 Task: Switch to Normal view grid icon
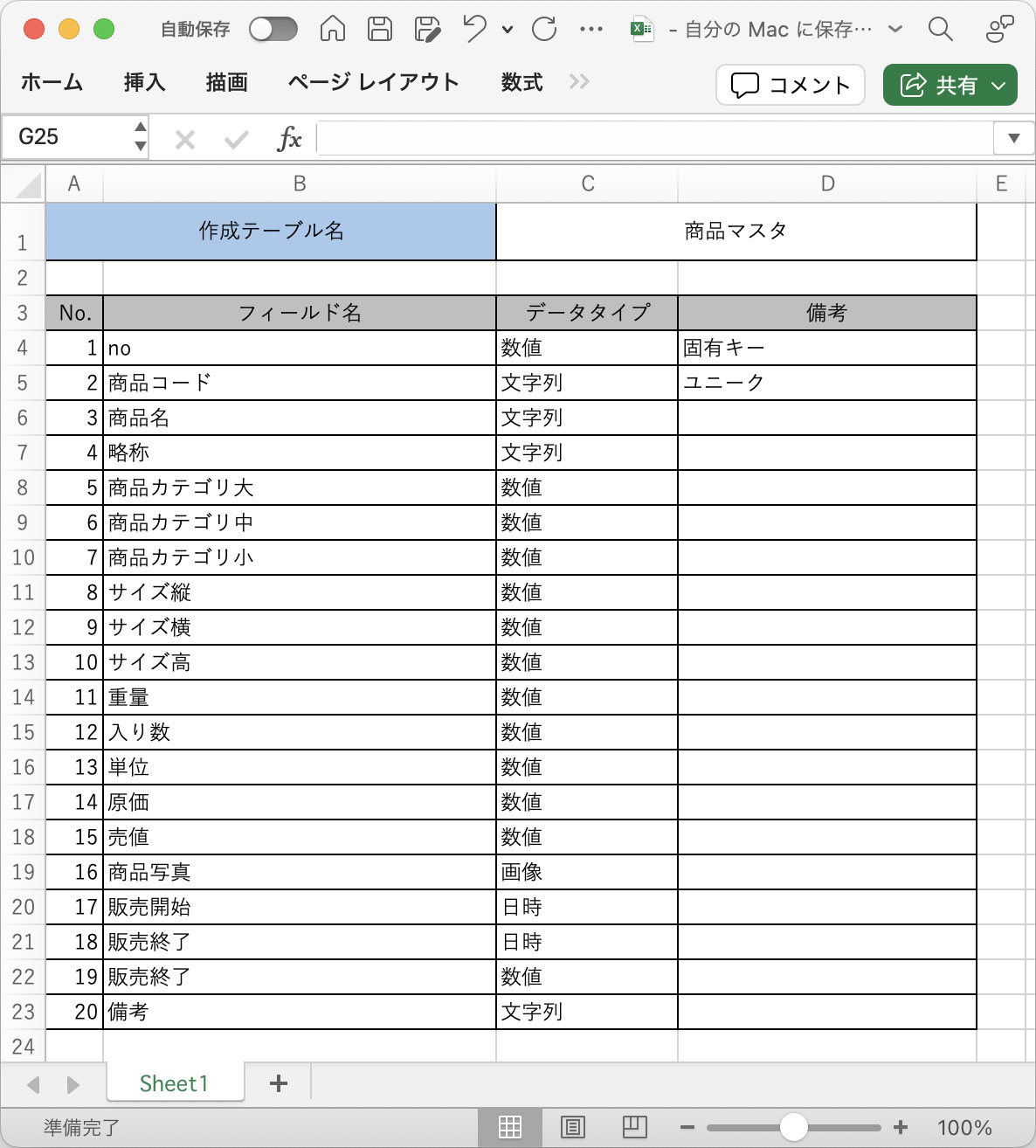(510, 1127)
